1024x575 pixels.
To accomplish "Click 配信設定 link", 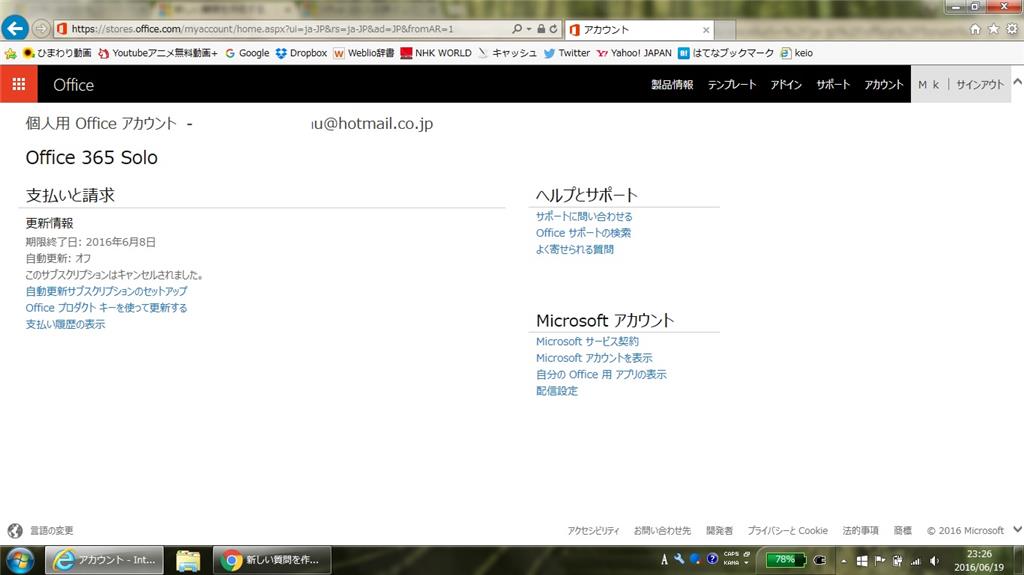I will pos(556,391).
